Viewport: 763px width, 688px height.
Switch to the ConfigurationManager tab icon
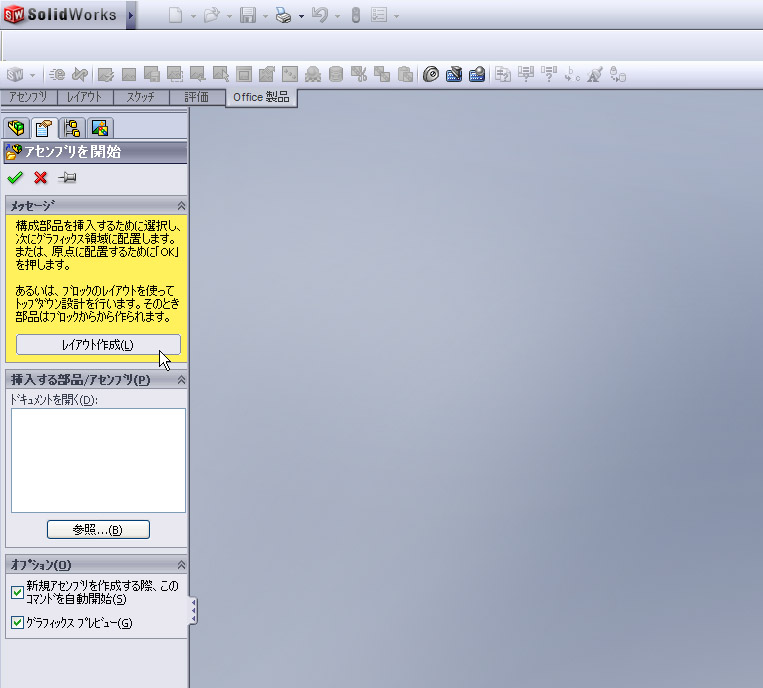[x=72, y=128]
